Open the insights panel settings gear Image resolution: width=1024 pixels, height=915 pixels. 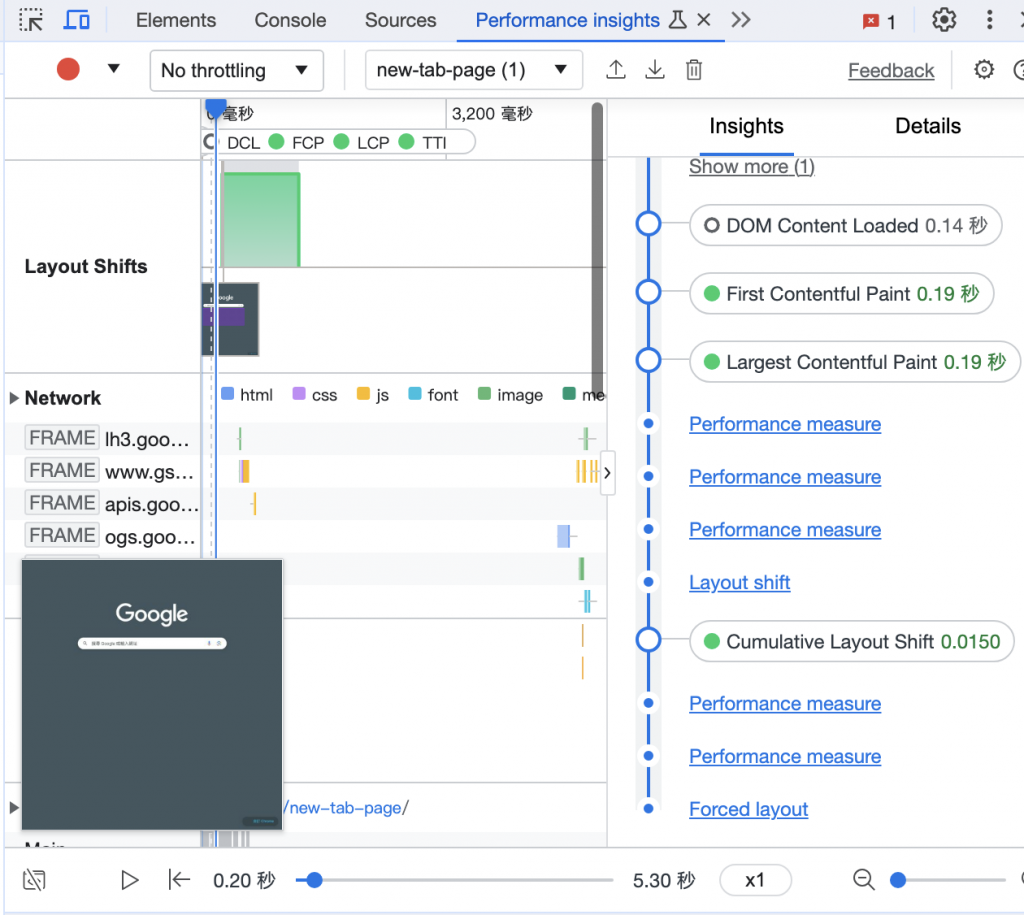[x=984, y=69]
